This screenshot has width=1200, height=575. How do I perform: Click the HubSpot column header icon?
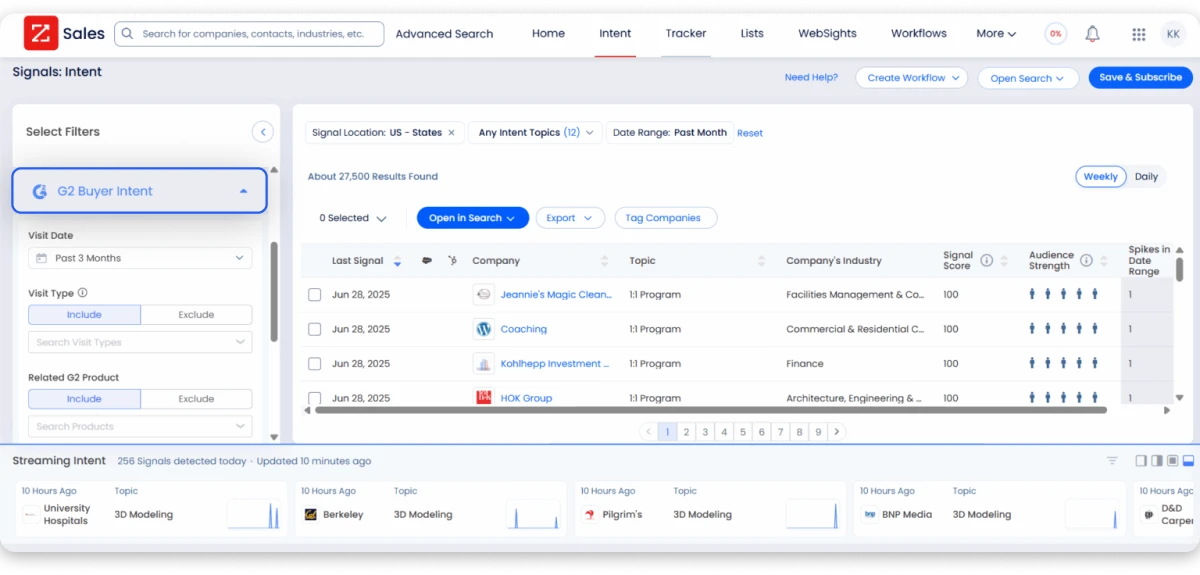click(x=452, y=261)
